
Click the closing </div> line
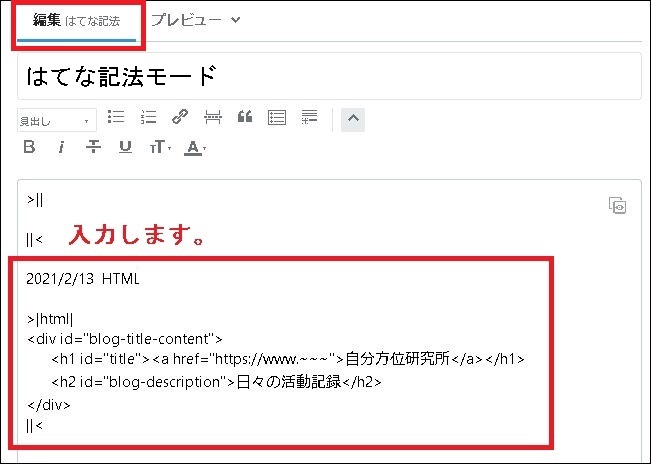(x=48, y=405)
